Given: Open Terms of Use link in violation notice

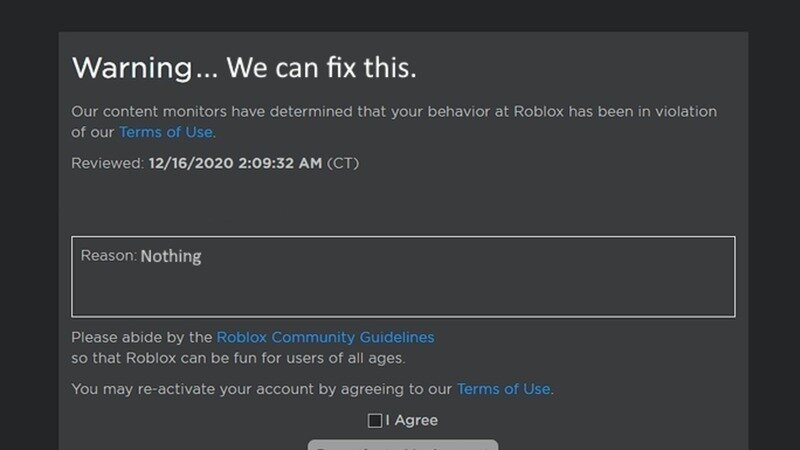Looking at the screenshot, I should 166,132.
